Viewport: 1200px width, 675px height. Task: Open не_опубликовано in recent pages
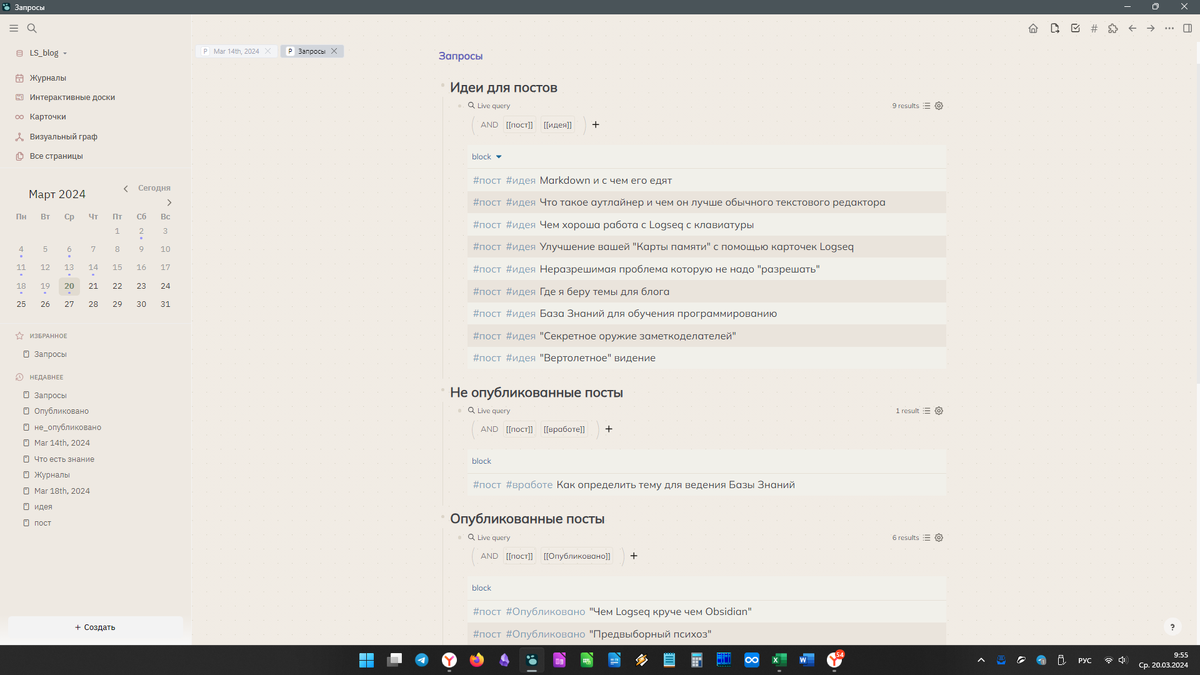click(x=67, y=427)
